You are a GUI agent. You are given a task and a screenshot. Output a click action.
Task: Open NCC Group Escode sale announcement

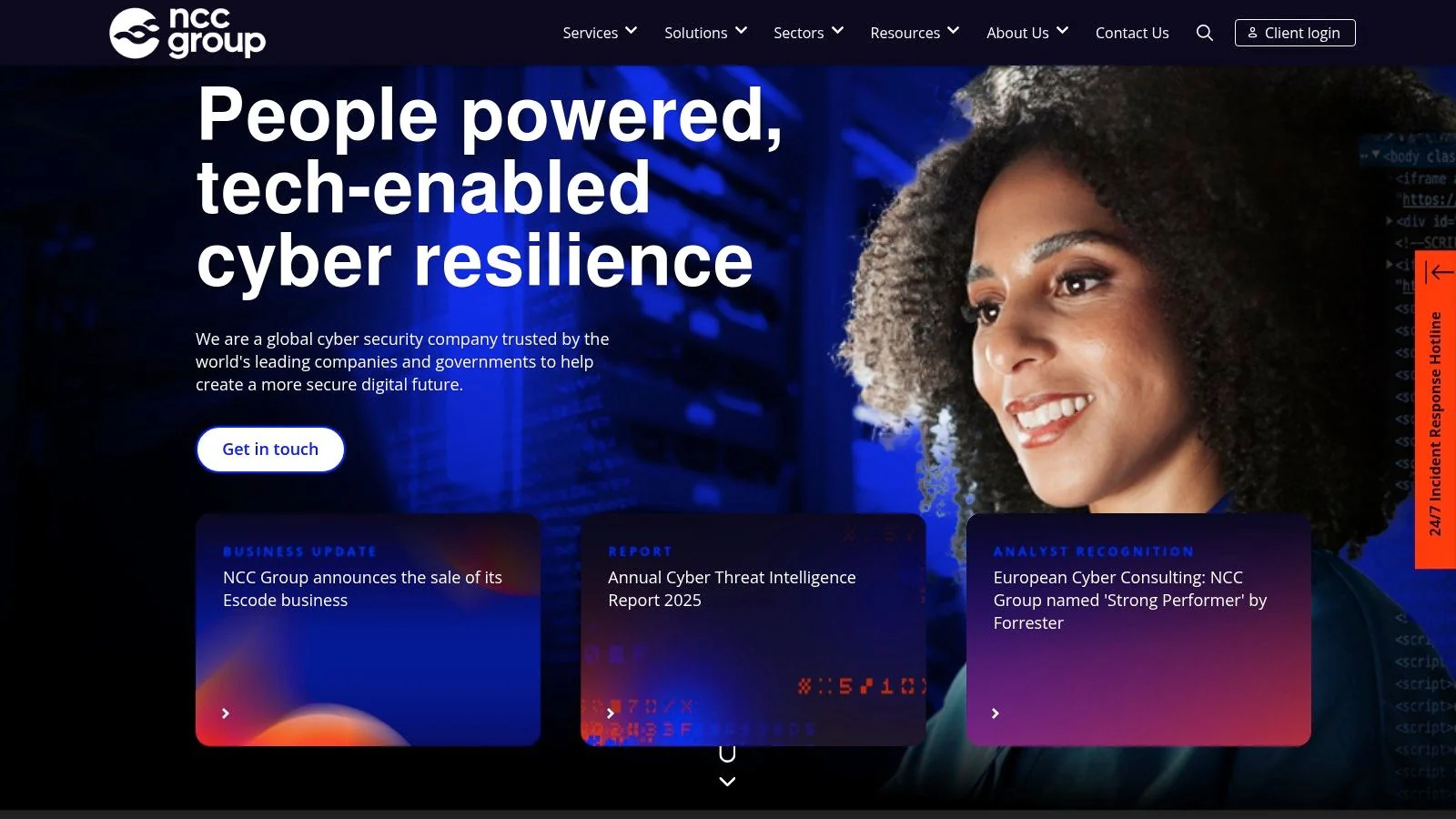click(368, 630)
